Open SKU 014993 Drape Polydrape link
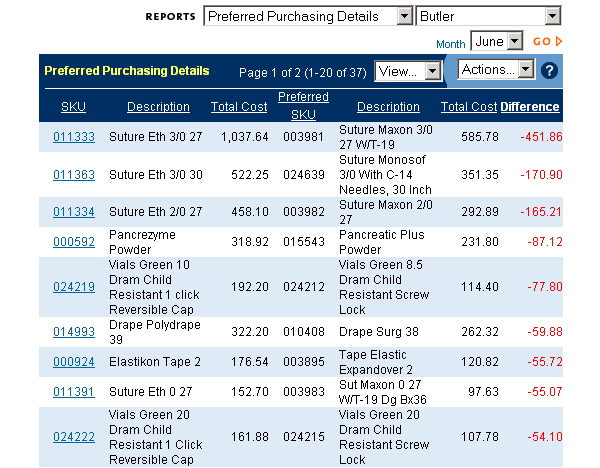This screenshot has width=600, height=468. [x=74, y=331]
